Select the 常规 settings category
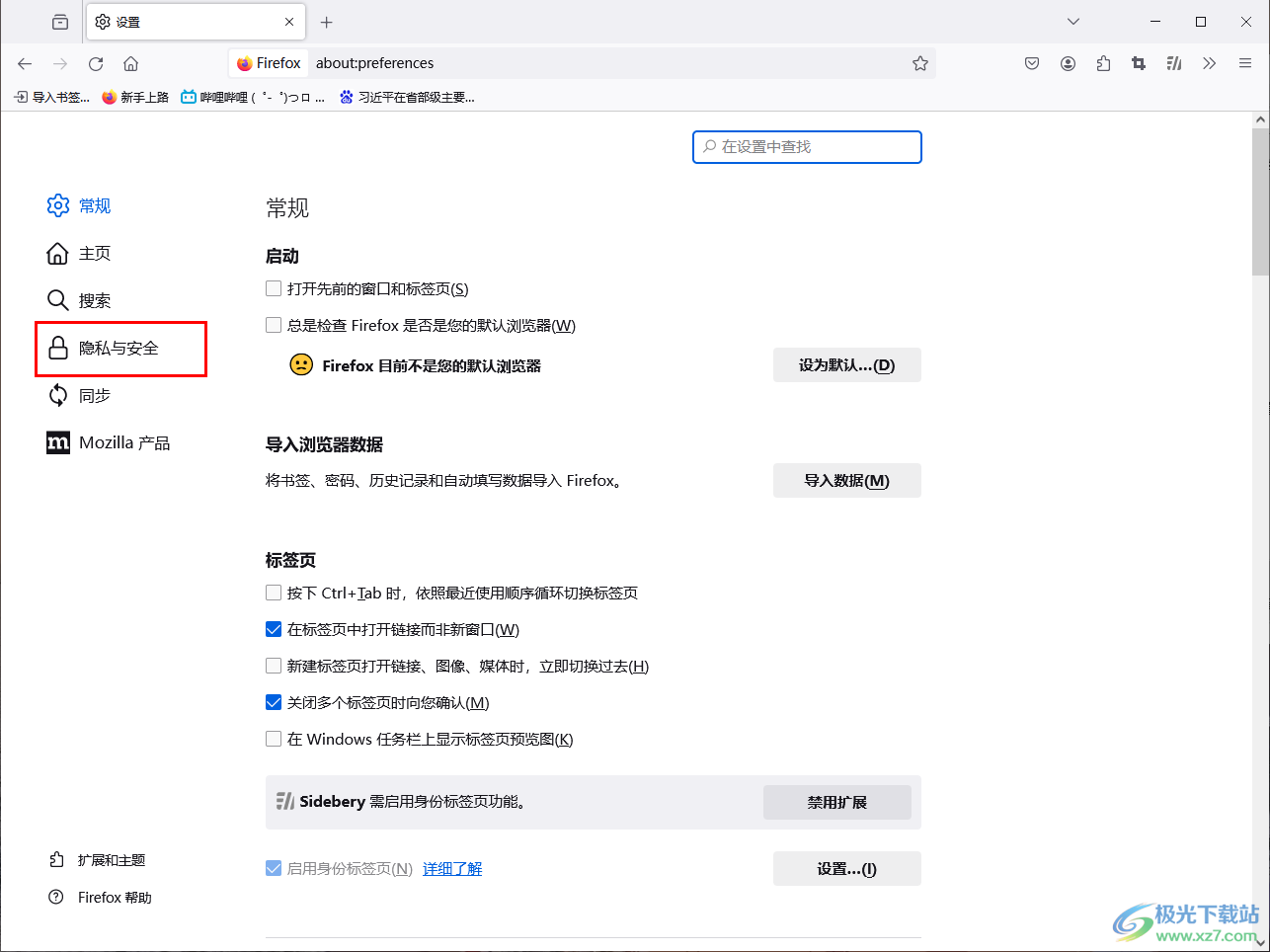This screenshot has height=952, width=1270. click(79, 205)
